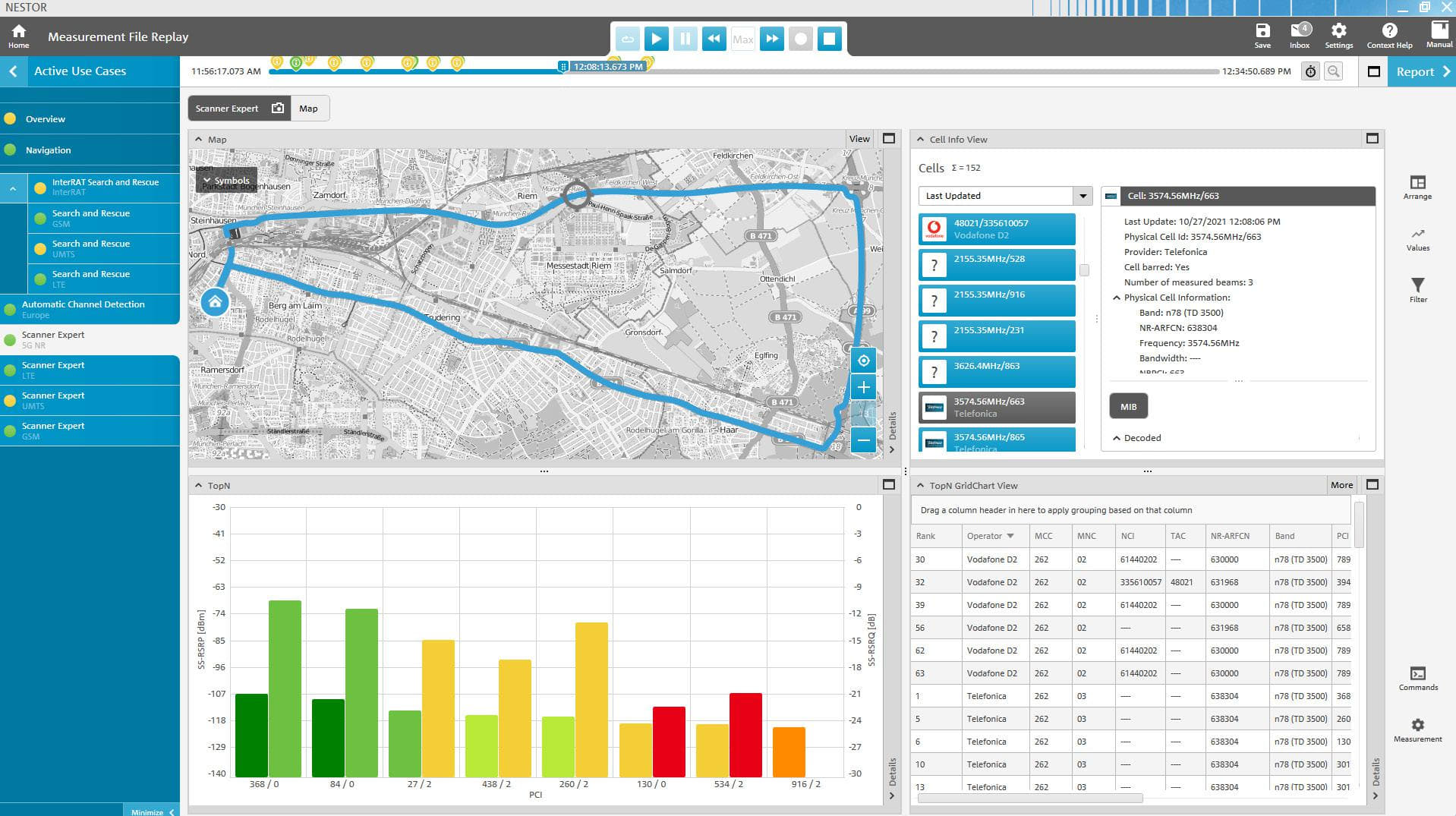
Task: Click the timeline position marker at 12:08:13
Action: [x=563, y=67]
